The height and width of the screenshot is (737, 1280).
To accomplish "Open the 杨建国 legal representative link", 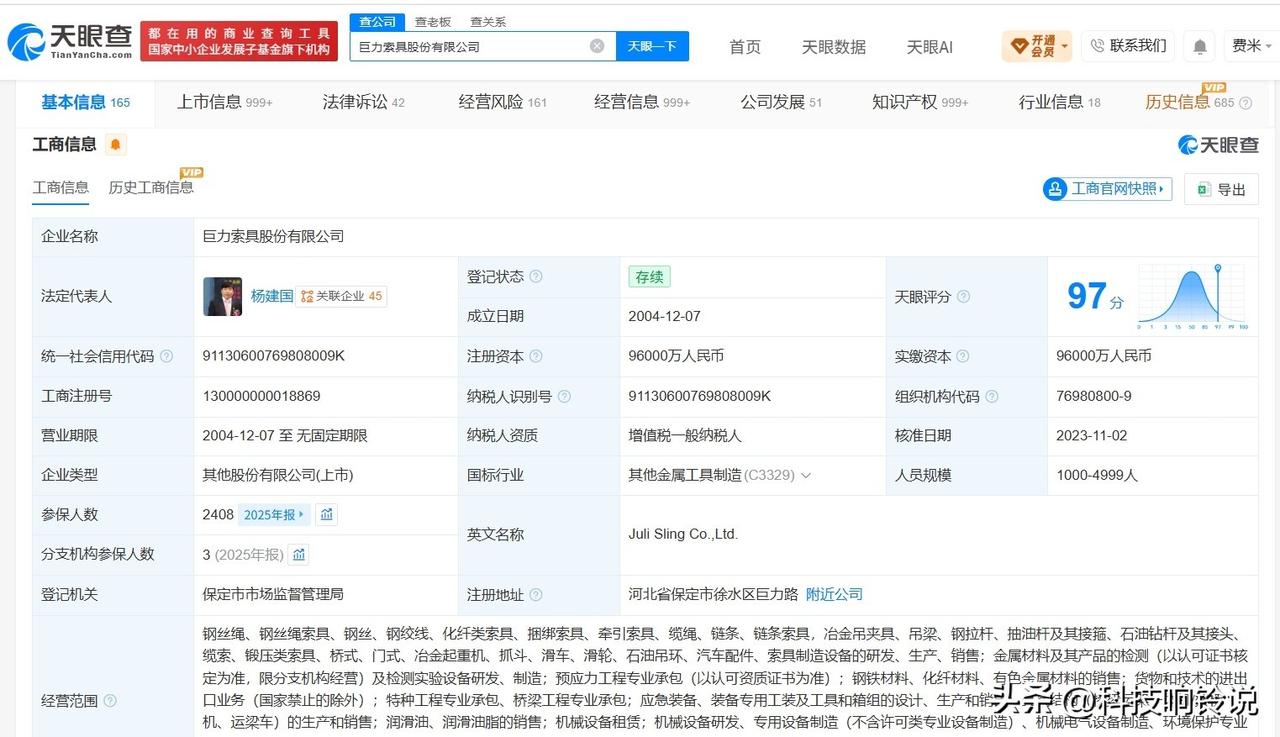I will (x=272, y=297).
